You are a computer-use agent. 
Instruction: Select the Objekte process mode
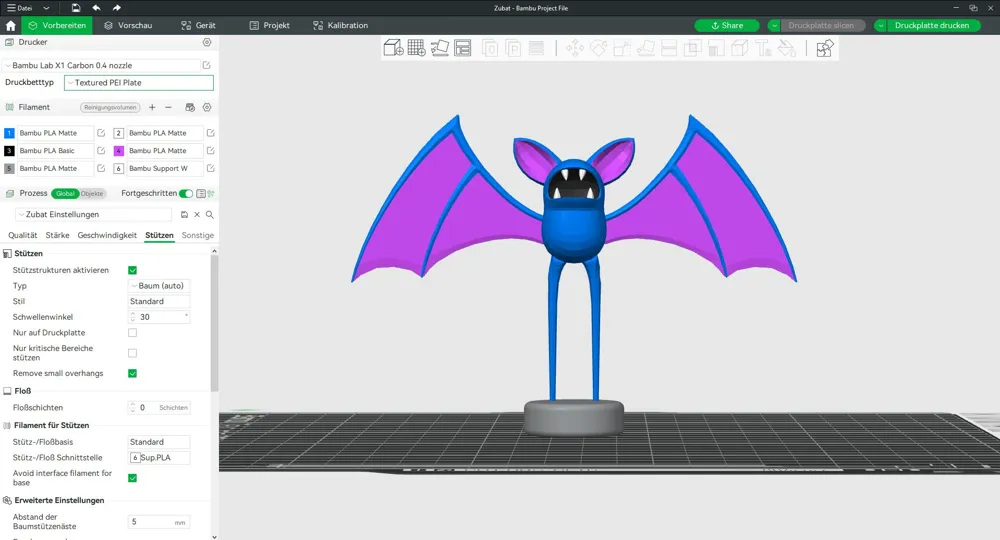[x=92, y=193]
